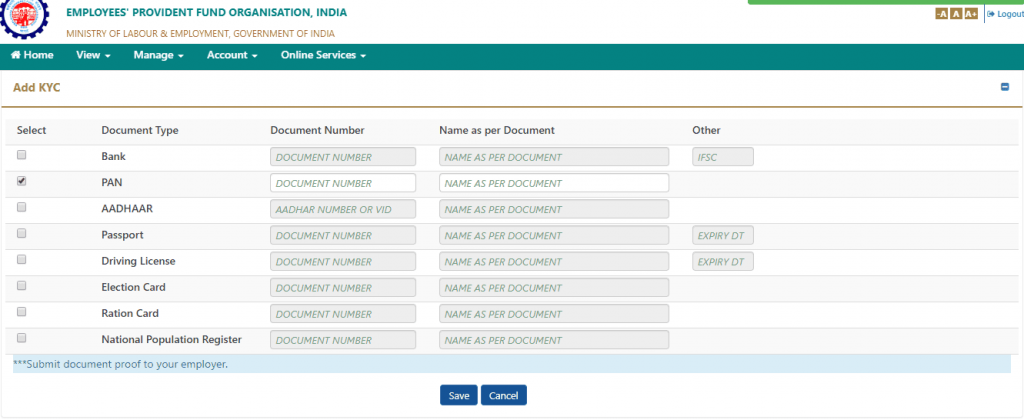Image resolution: width=1024 pixels, height=420 pixels.
Task: Click the Document Type column header
Action: coord(140,130)
